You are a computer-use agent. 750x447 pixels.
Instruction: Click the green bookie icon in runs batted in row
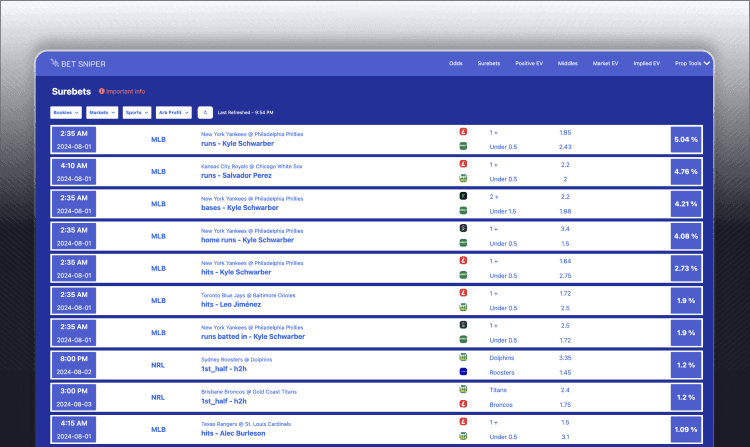pos(463,339)
